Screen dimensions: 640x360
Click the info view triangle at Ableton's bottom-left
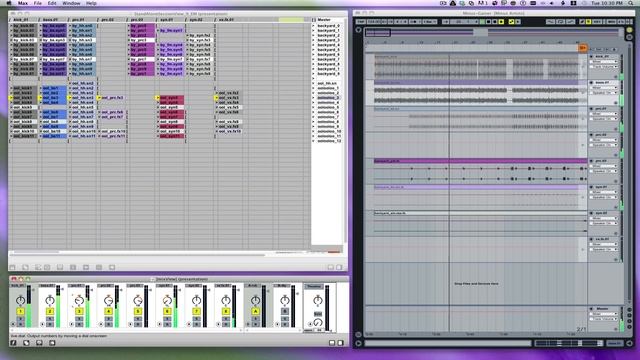[x=358, y=343]
